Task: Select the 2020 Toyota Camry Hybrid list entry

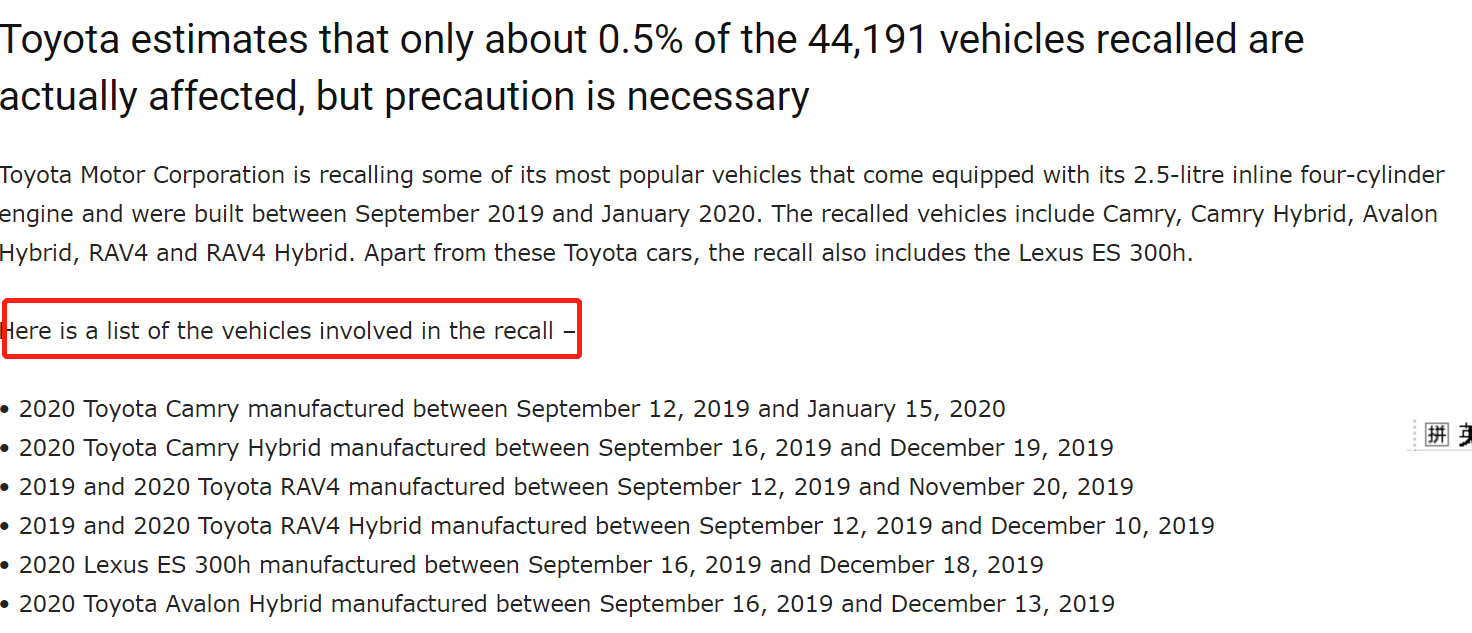Action: coord(557,448)
